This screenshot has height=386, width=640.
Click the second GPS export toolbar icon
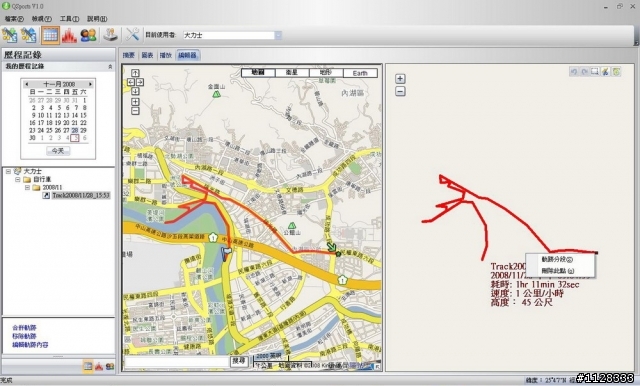coord(29,35)
